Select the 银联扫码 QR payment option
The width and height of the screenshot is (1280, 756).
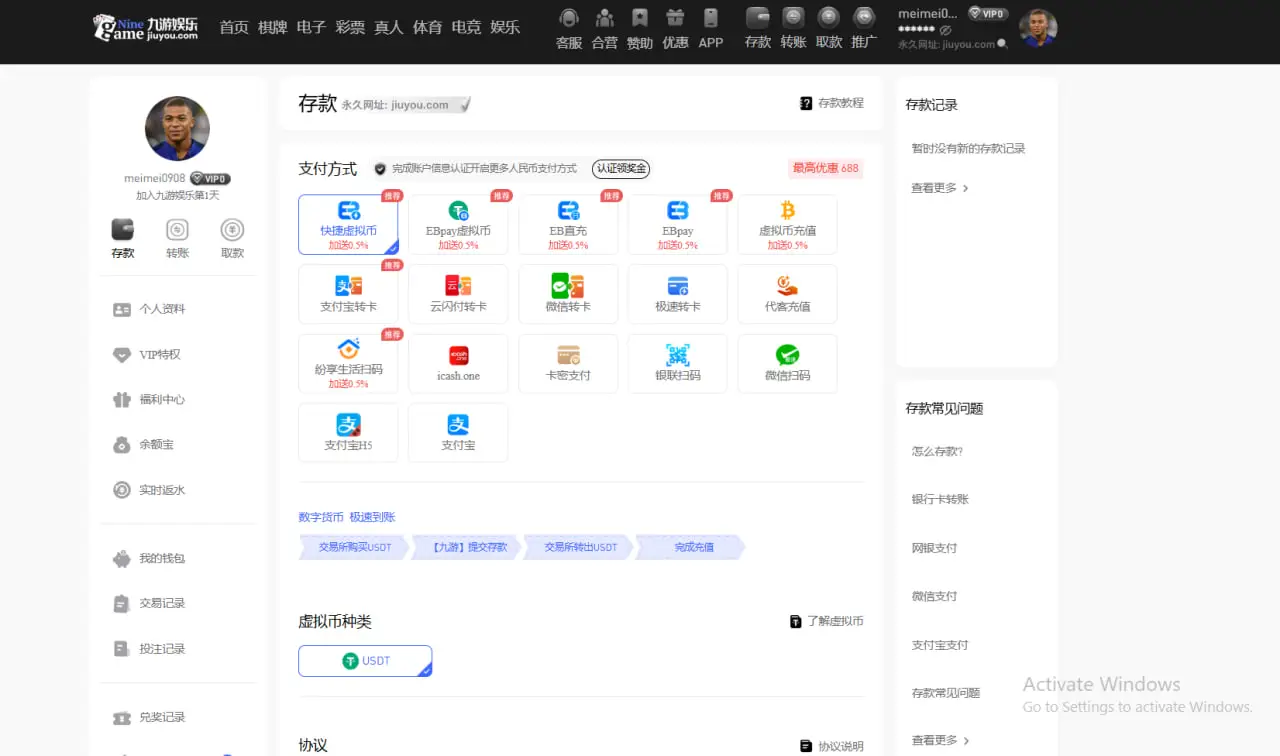tap(677, 363)
